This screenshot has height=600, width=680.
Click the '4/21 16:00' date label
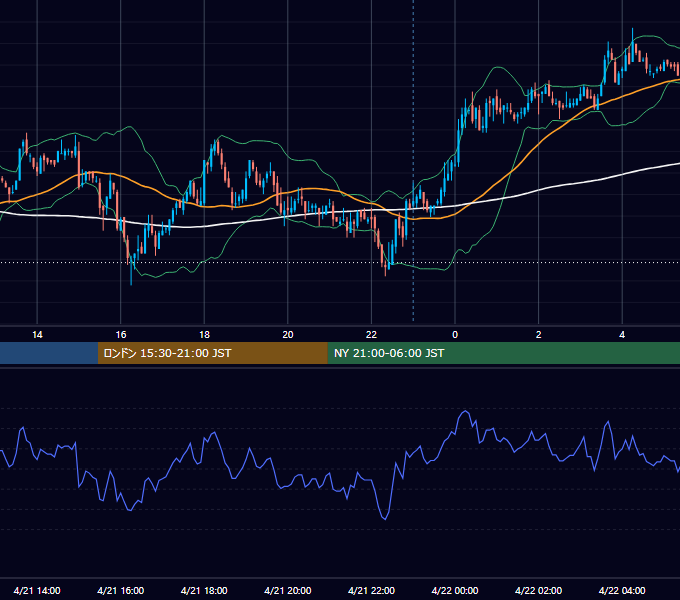(121, 590)
